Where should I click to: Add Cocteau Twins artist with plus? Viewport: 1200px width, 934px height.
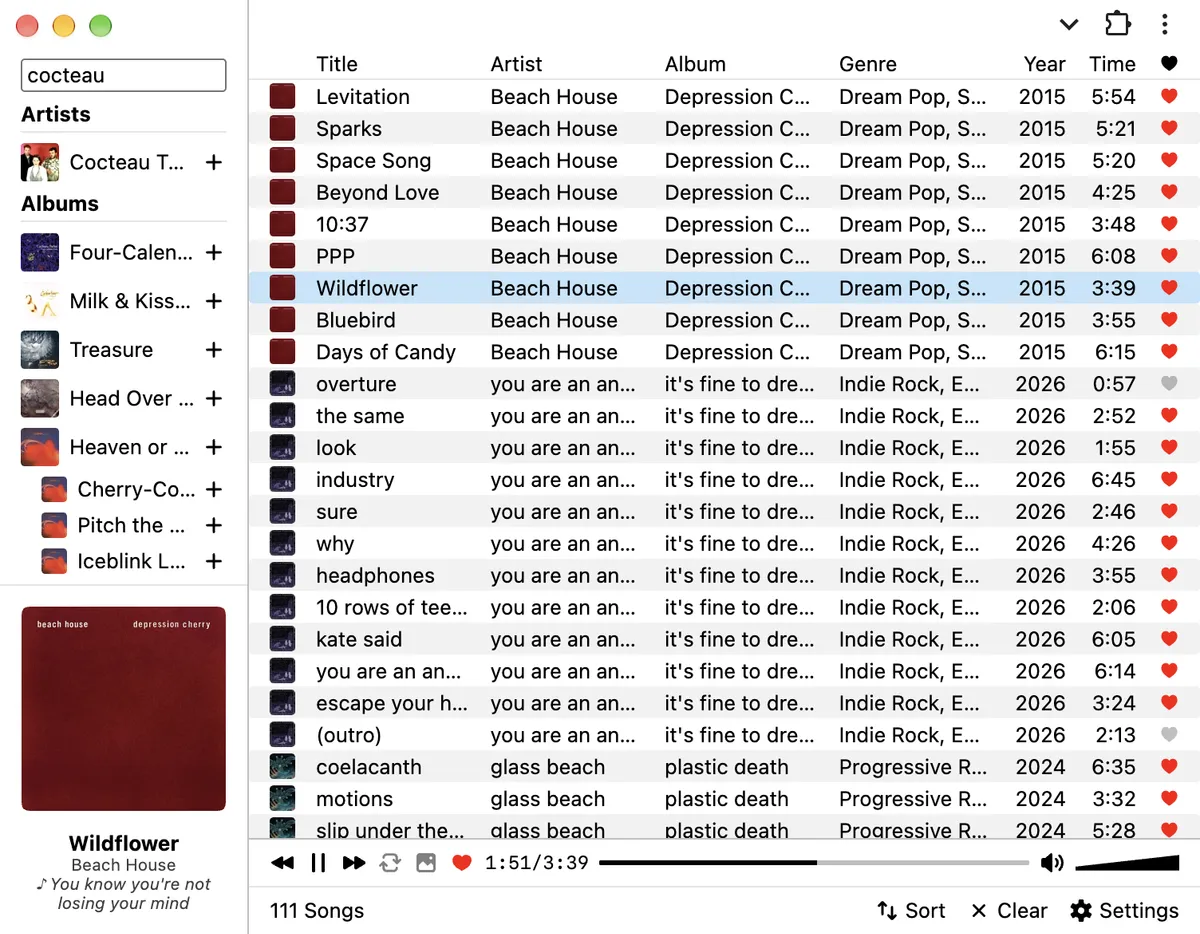(213, 162)
